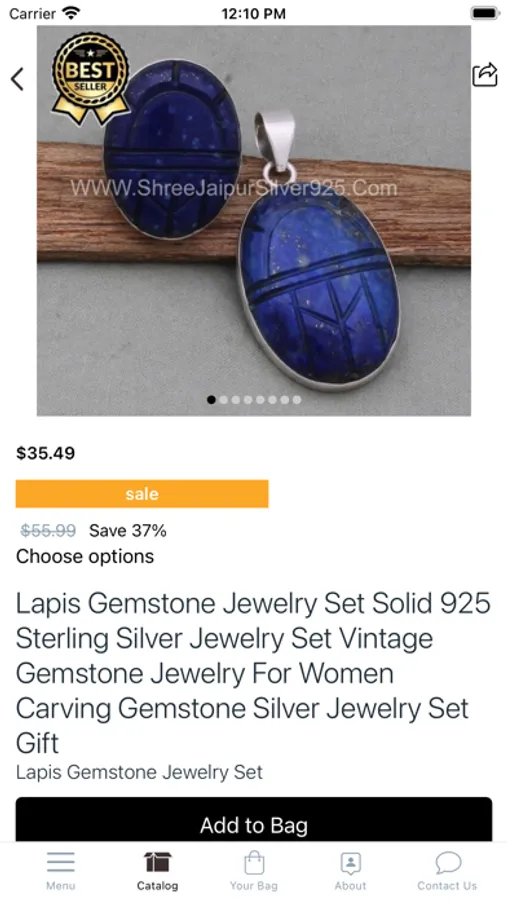Open the share icon
The image size is (507, 900).
coord(485,75)
